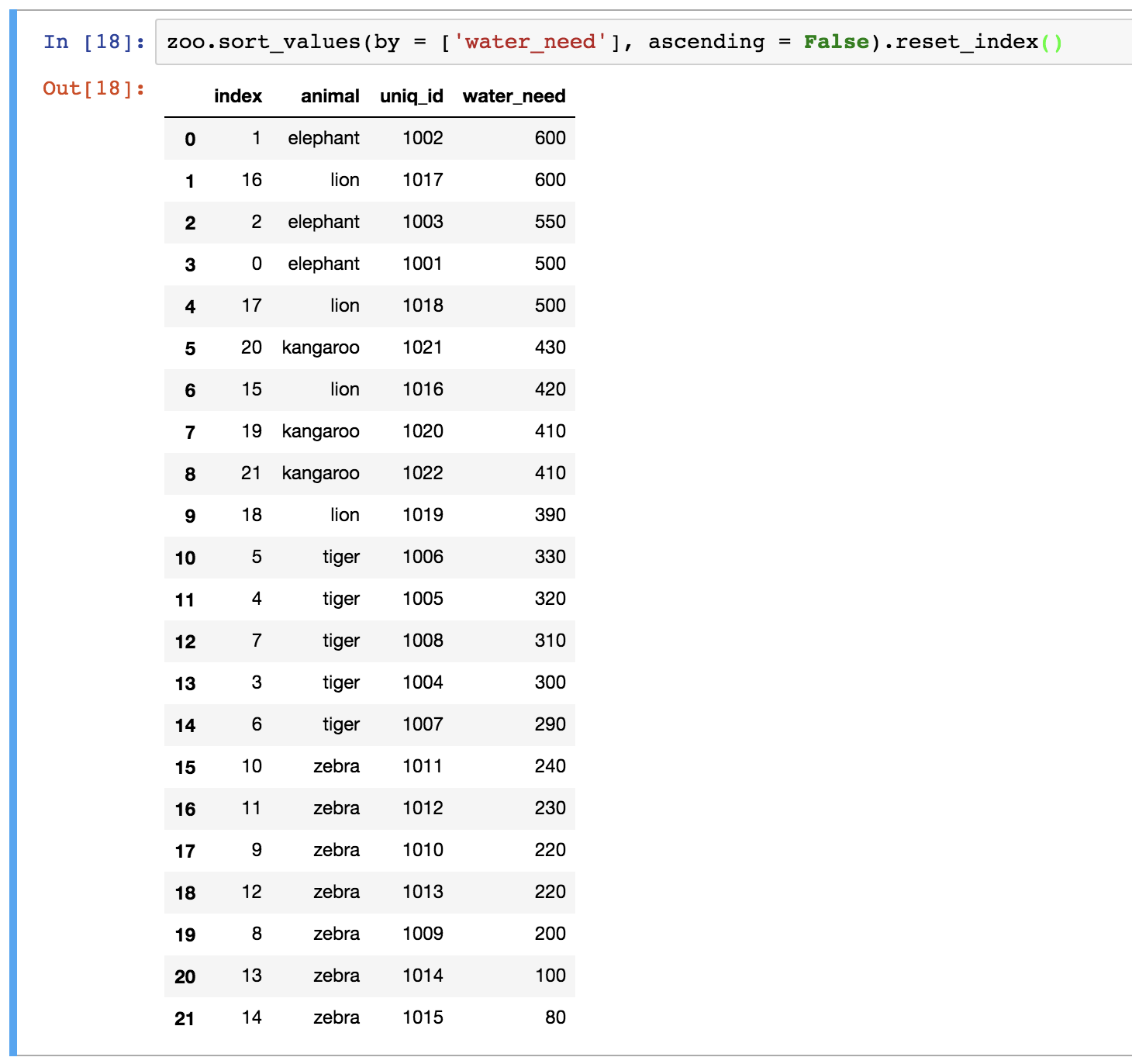Viewport: 1132px width, 1064px height.
Task: Click the blue cell selection bar on the left
Action: [12, 465]
